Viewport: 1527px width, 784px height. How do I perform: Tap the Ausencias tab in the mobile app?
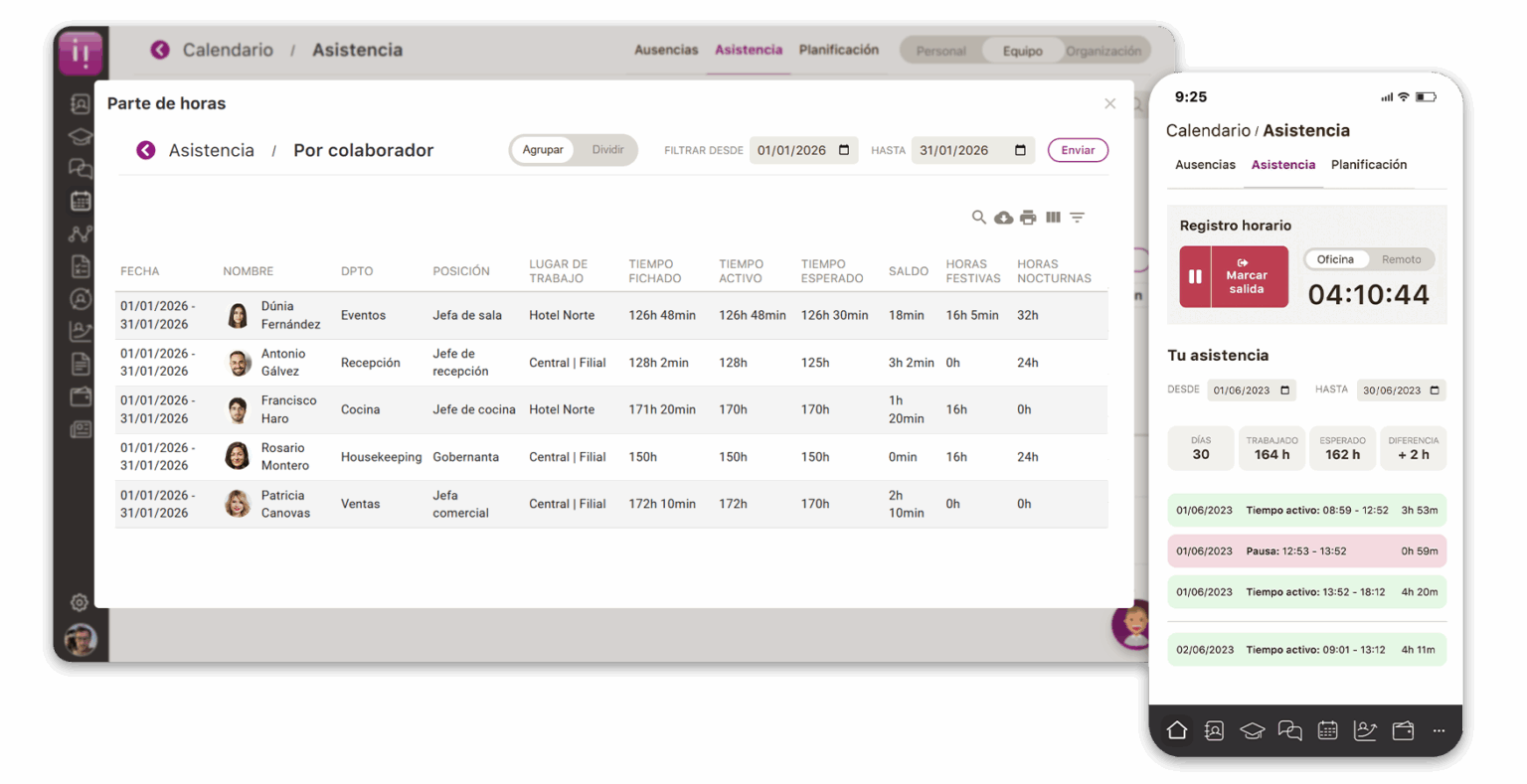1205,165
